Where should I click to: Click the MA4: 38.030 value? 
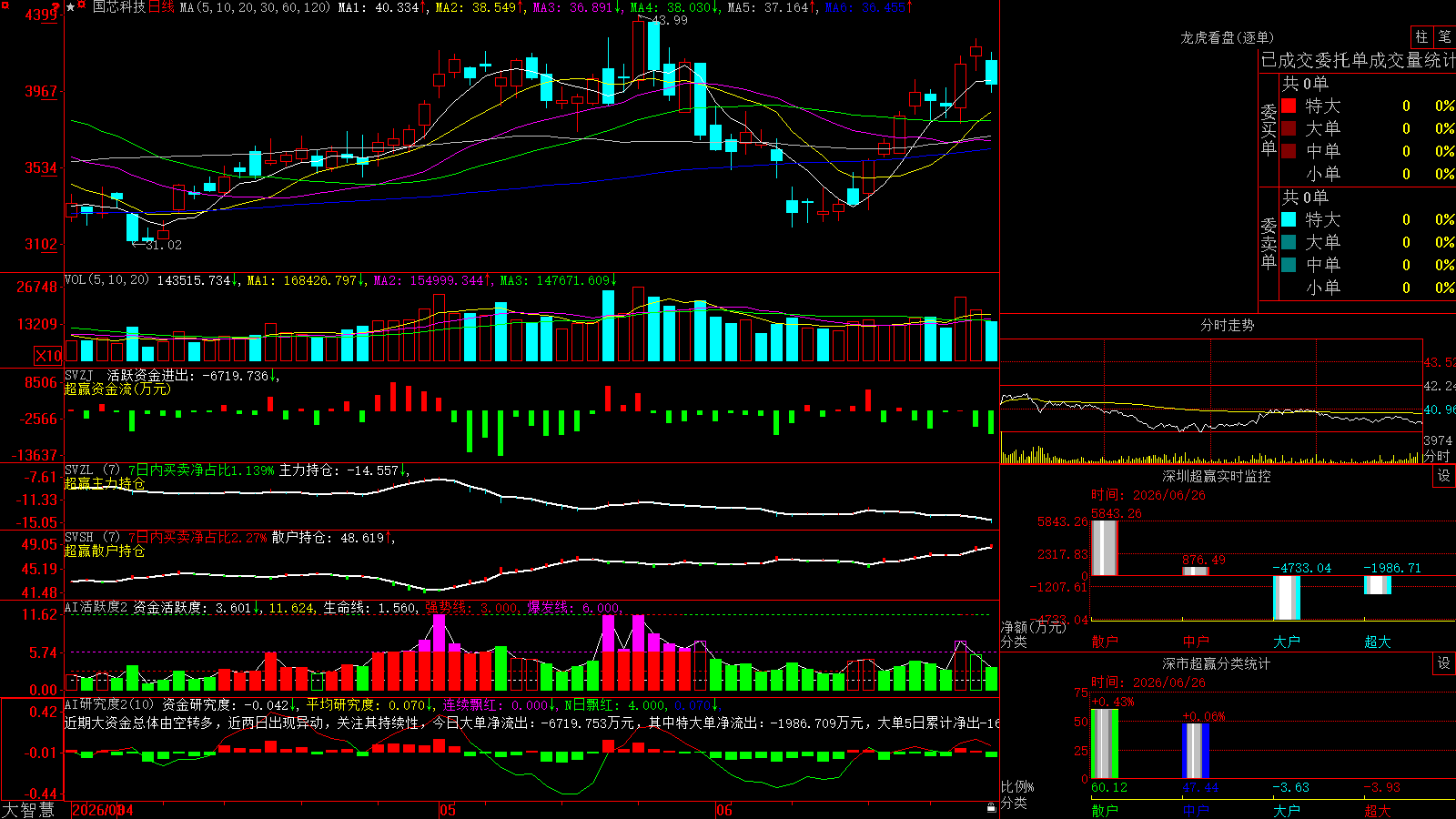click(x=674, y=7)
